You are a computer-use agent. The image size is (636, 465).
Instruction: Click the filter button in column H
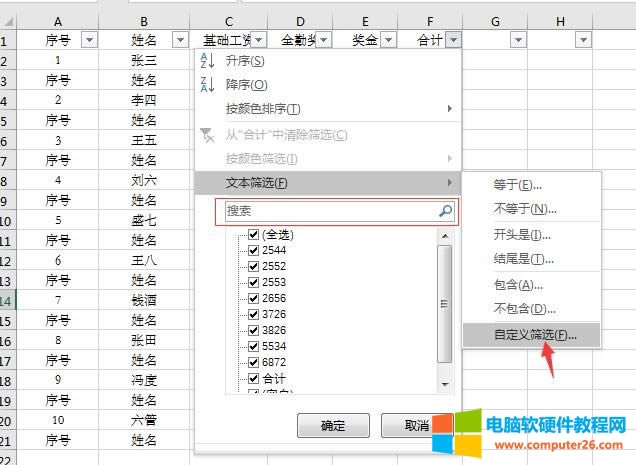pyautogui.click(x=584, y=39)
